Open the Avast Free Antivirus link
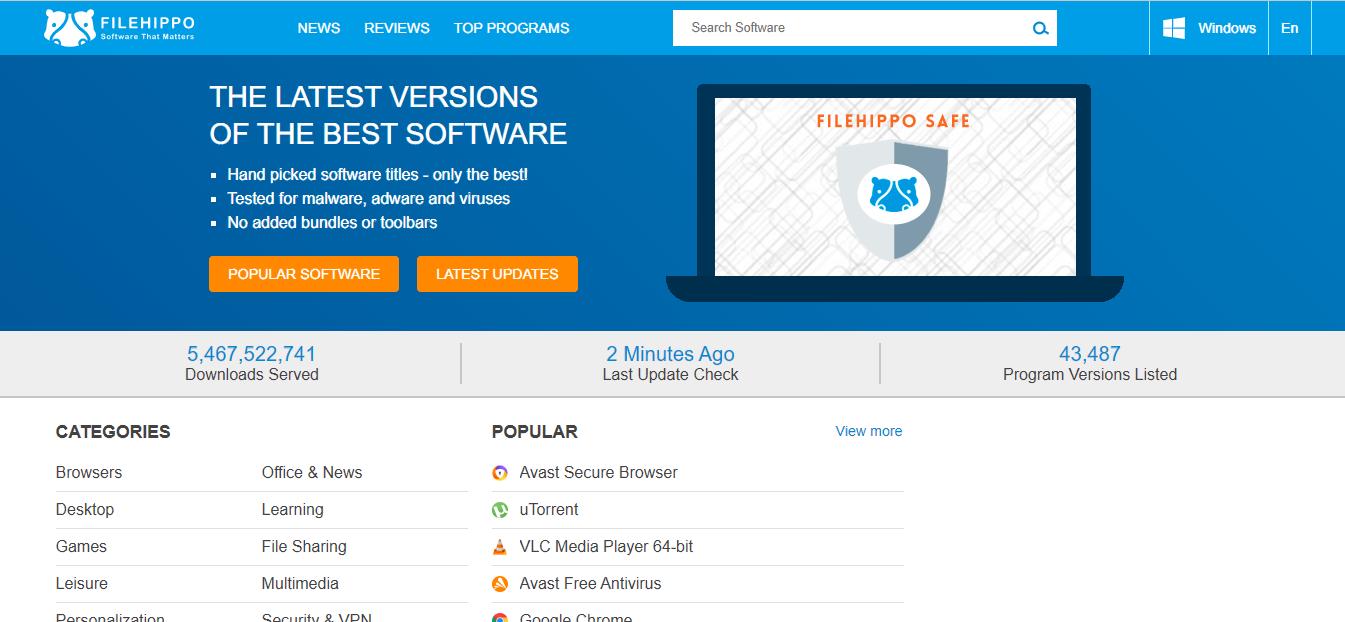 [590, 584]
